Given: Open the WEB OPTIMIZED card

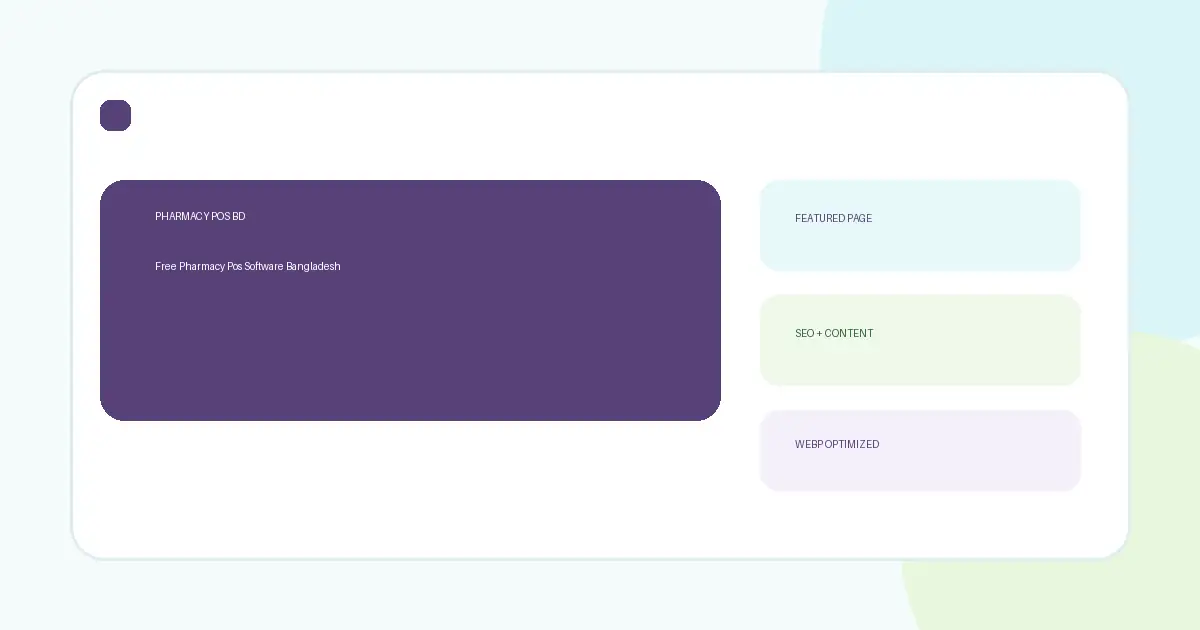Looking at the screenshot, I should [920, 450].
